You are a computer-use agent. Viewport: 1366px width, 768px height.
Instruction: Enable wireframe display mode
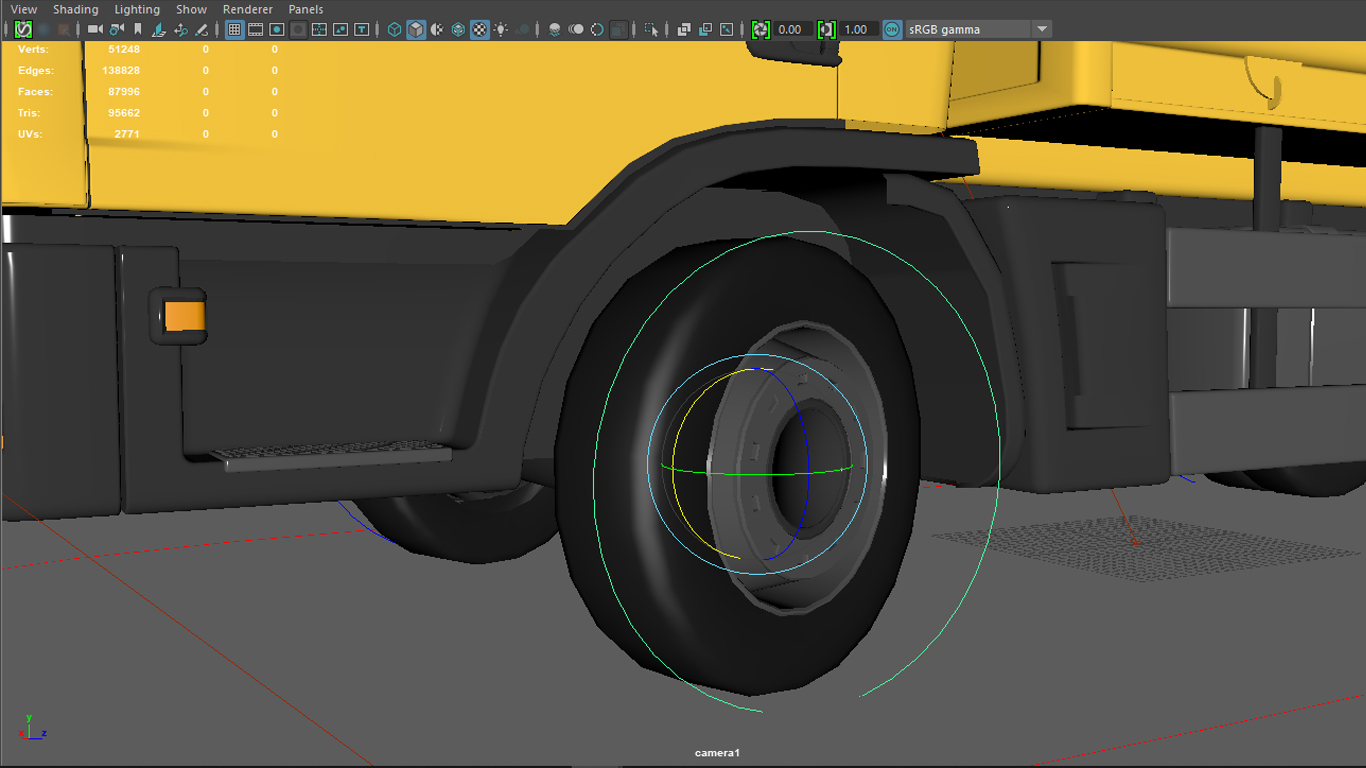(394, 30)
